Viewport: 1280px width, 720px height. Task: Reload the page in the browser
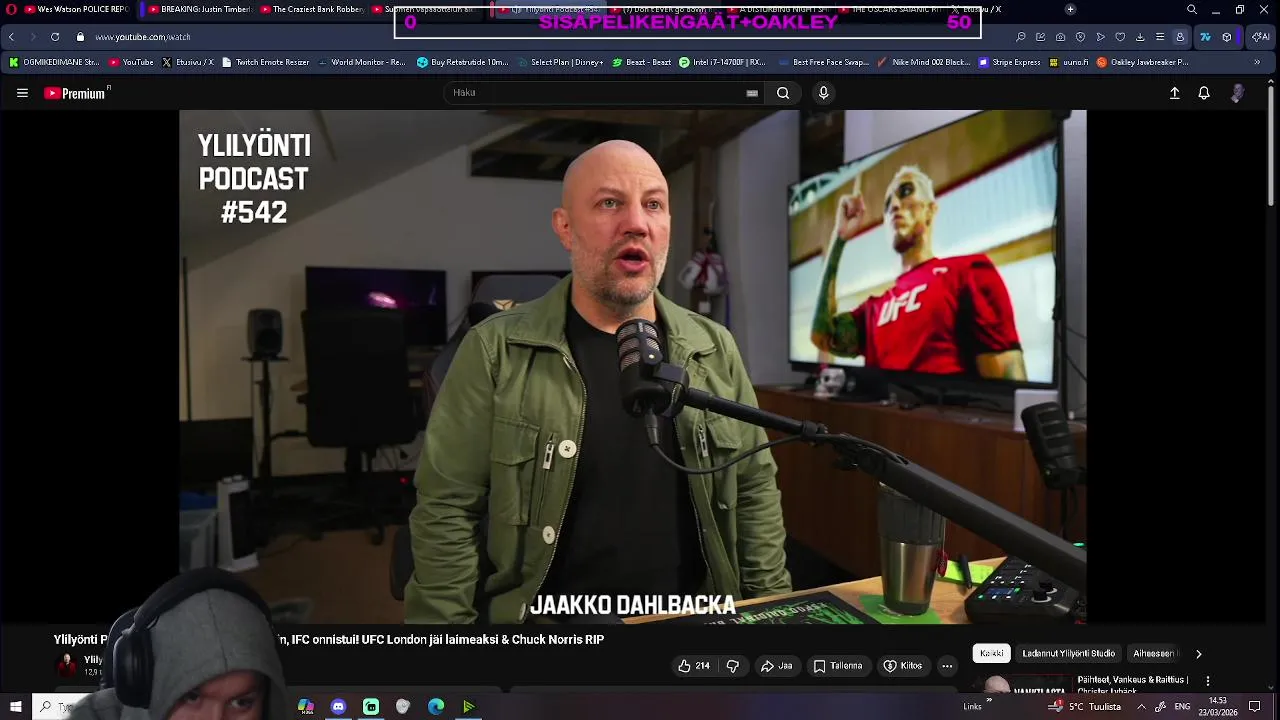click(55, 37)
